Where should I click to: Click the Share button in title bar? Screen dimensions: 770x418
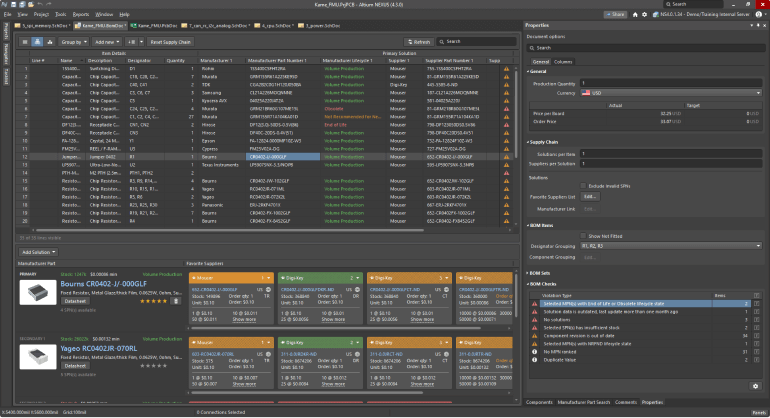[x=615, y=15]
